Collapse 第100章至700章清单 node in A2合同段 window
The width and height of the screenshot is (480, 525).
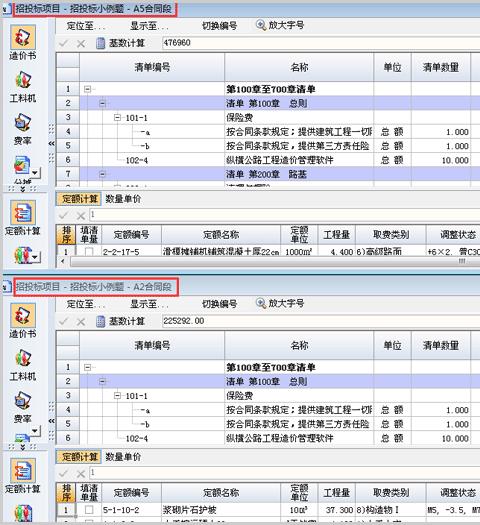(x=87, y=367)
